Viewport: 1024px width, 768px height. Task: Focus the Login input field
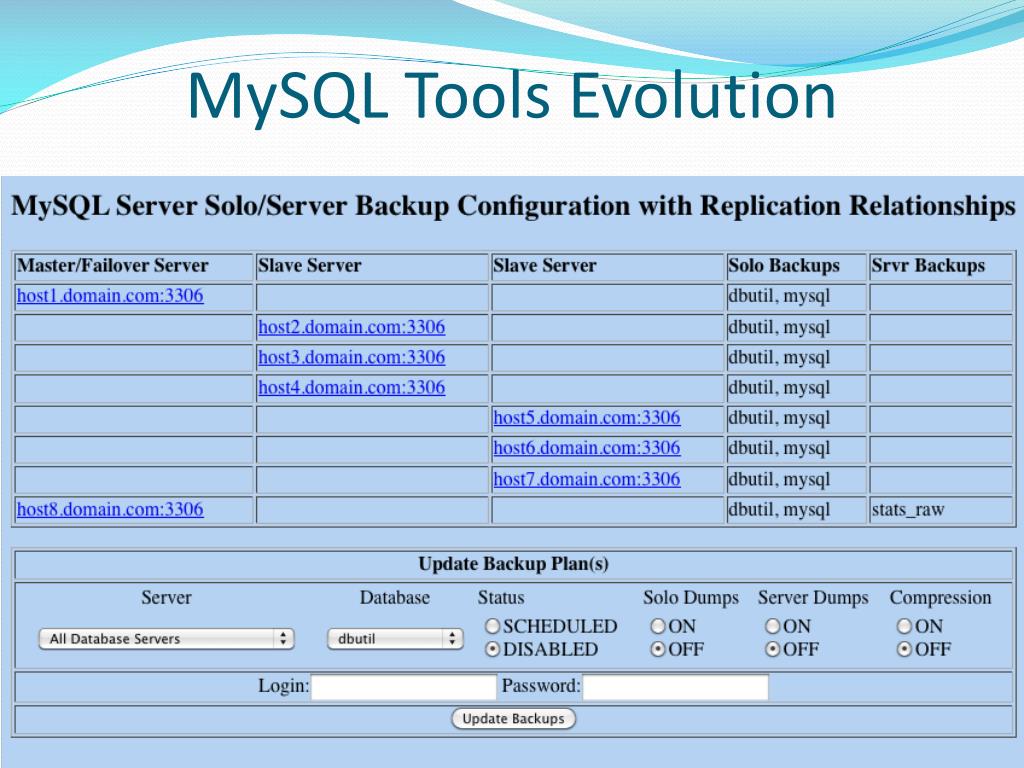pyautogui.click(x=404, y=687)
